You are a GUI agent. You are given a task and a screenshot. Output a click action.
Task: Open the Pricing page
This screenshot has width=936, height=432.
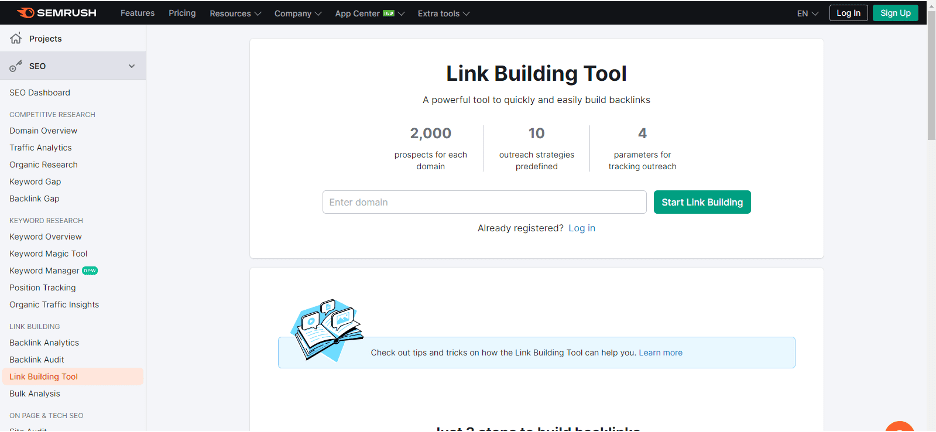pyautogui.click(x=182, y=13)
